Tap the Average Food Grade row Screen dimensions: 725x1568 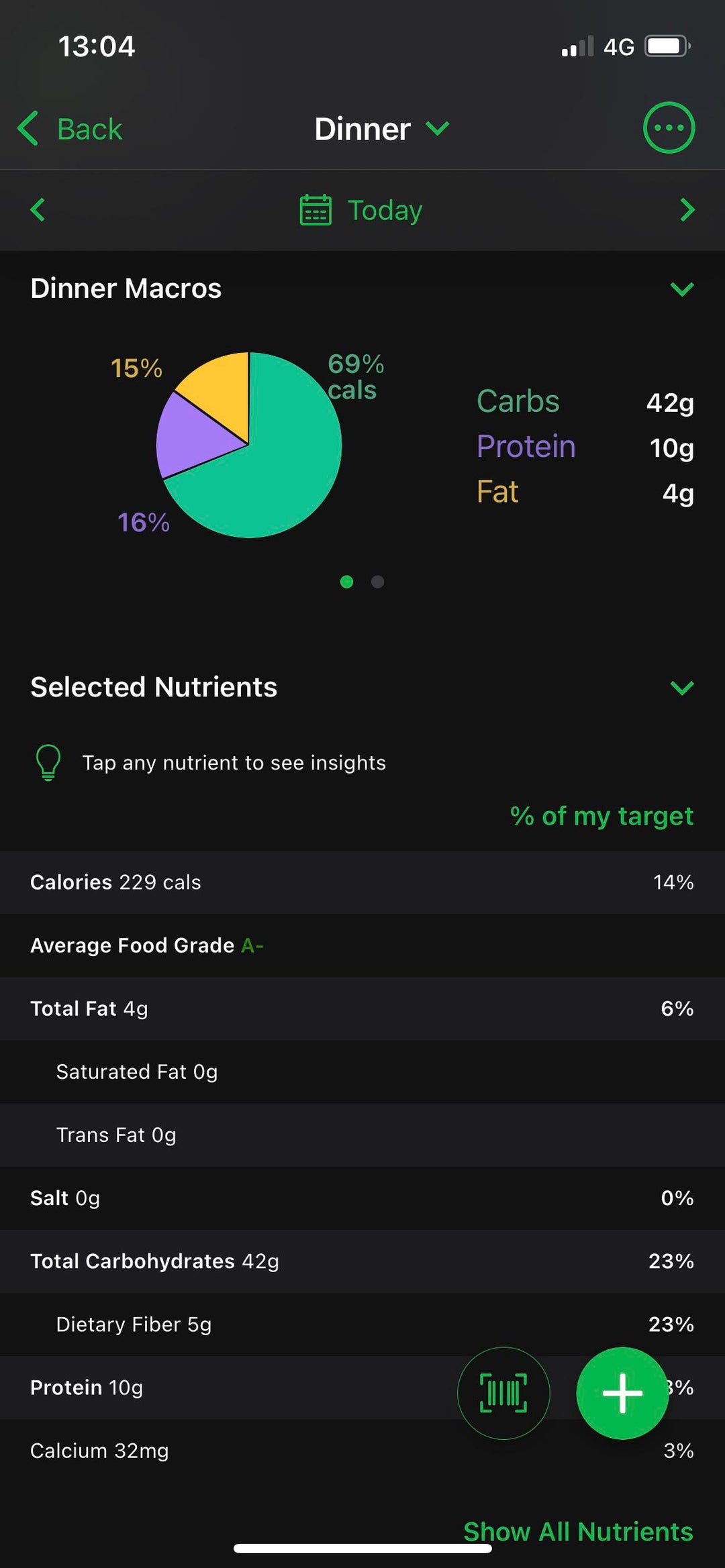click(362, 945)
